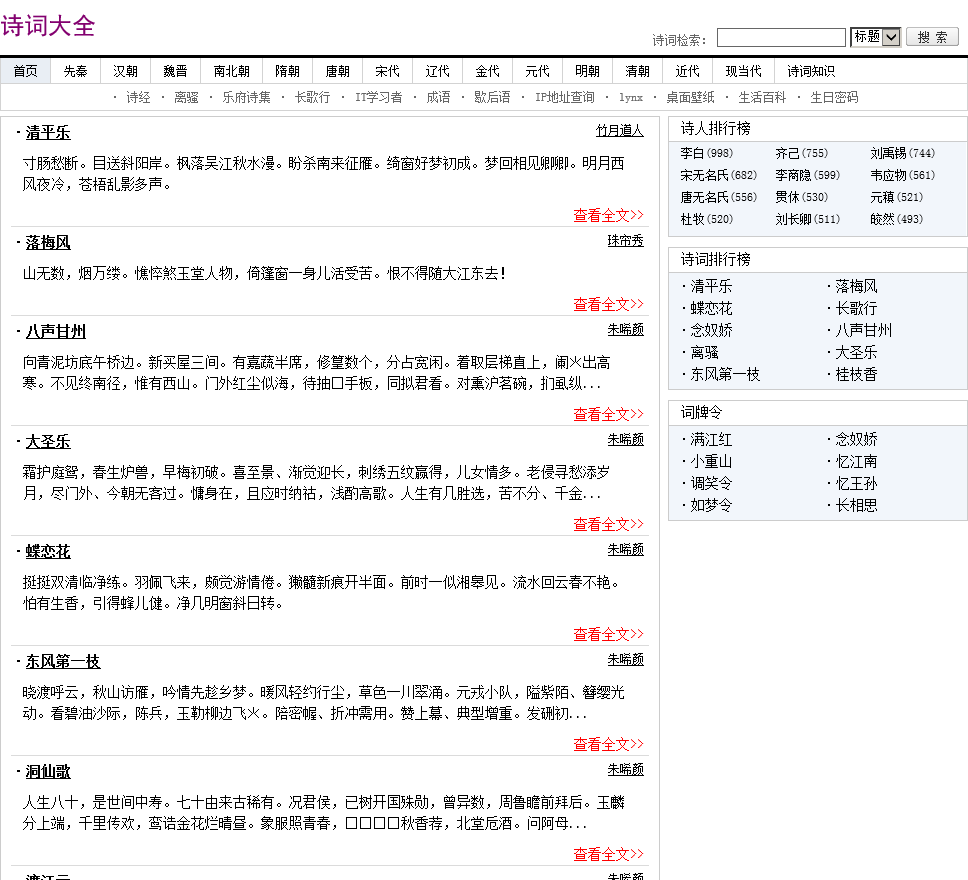Click 查看全文 under 东风第一枝 poem
This screenshot has width=968, height=880.
point(608,744)
